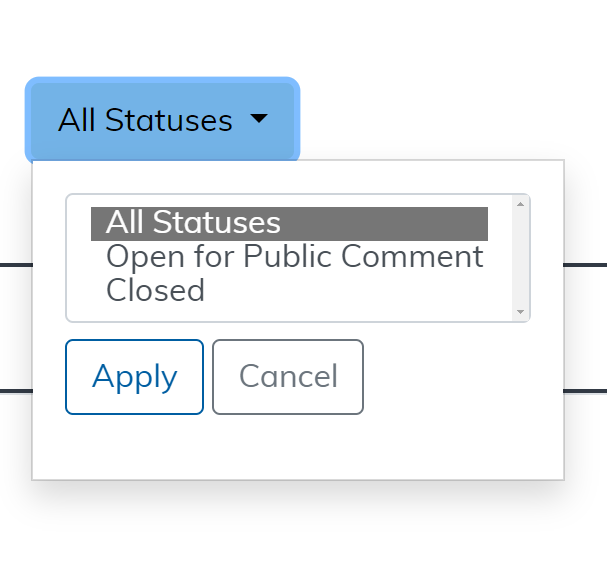The width and height of the screenshot is (607, 576).
Task: Click the listbox scroll down arrow
Action: 520,312
